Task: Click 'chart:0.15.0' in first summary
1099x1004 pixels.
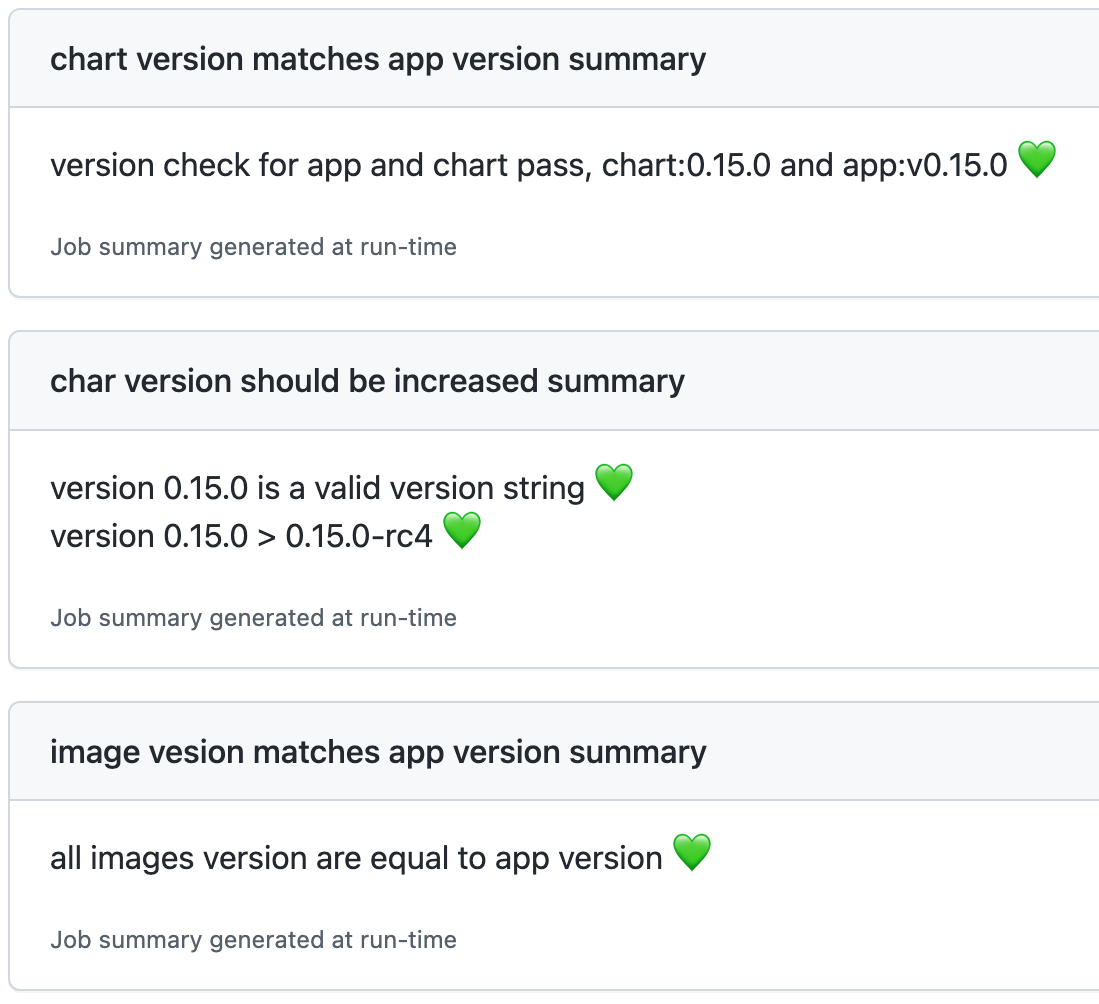Action: pyautogui.click(x=686, y=165)
